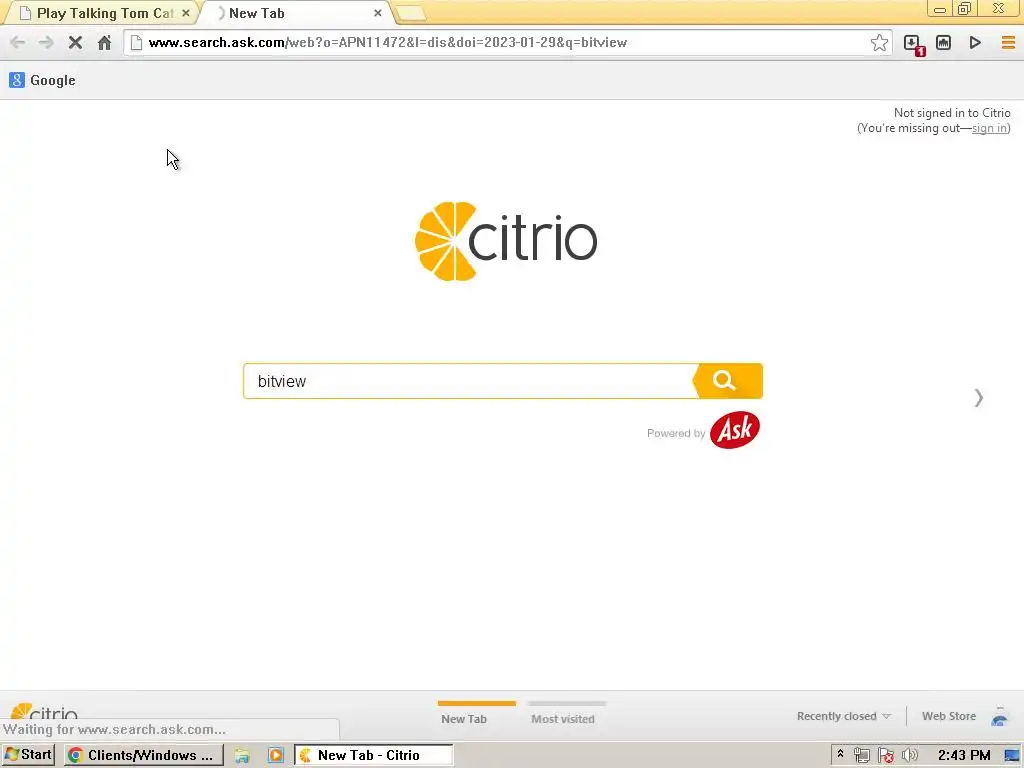Screen dimensions: 1024x768
Task: Open the video grabber toolbar icon
Action: tap(944, 43)
